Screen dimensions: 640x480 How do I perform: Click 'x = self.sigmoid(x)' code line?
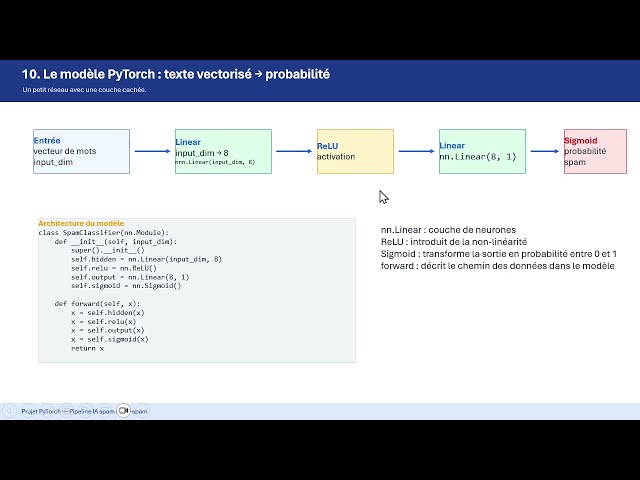pyautogui.click(x=110, y=339)
